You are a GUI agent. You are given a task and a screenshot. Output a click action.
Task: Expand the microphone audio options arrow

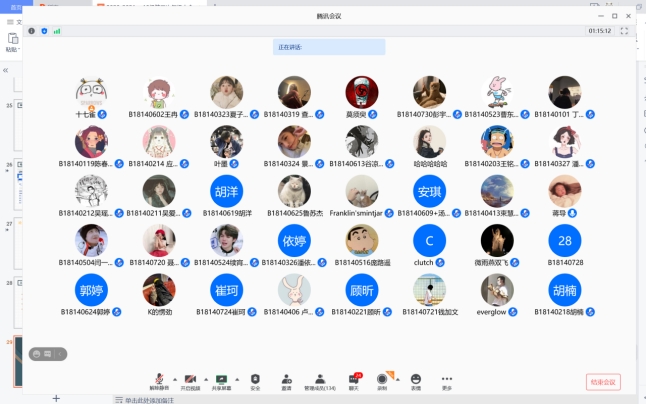[174, 378]
